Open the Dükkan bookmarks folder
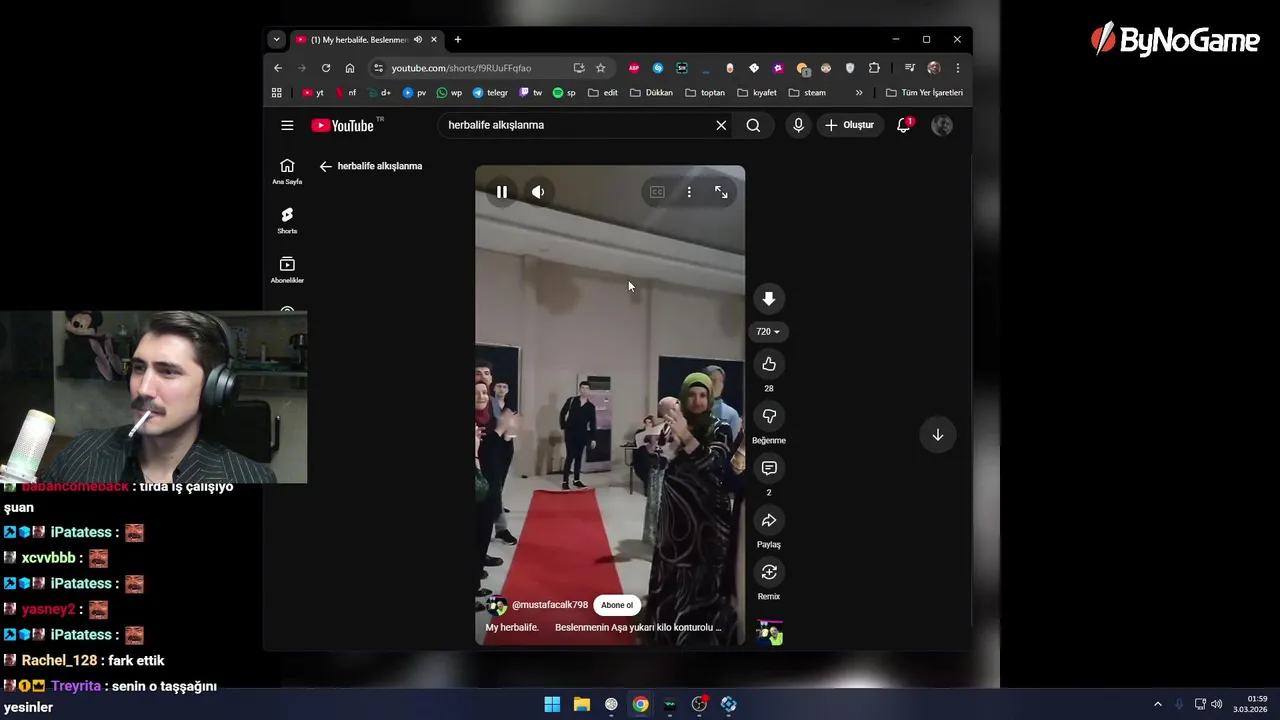The image size is (1280, 720). pos(651,93)
